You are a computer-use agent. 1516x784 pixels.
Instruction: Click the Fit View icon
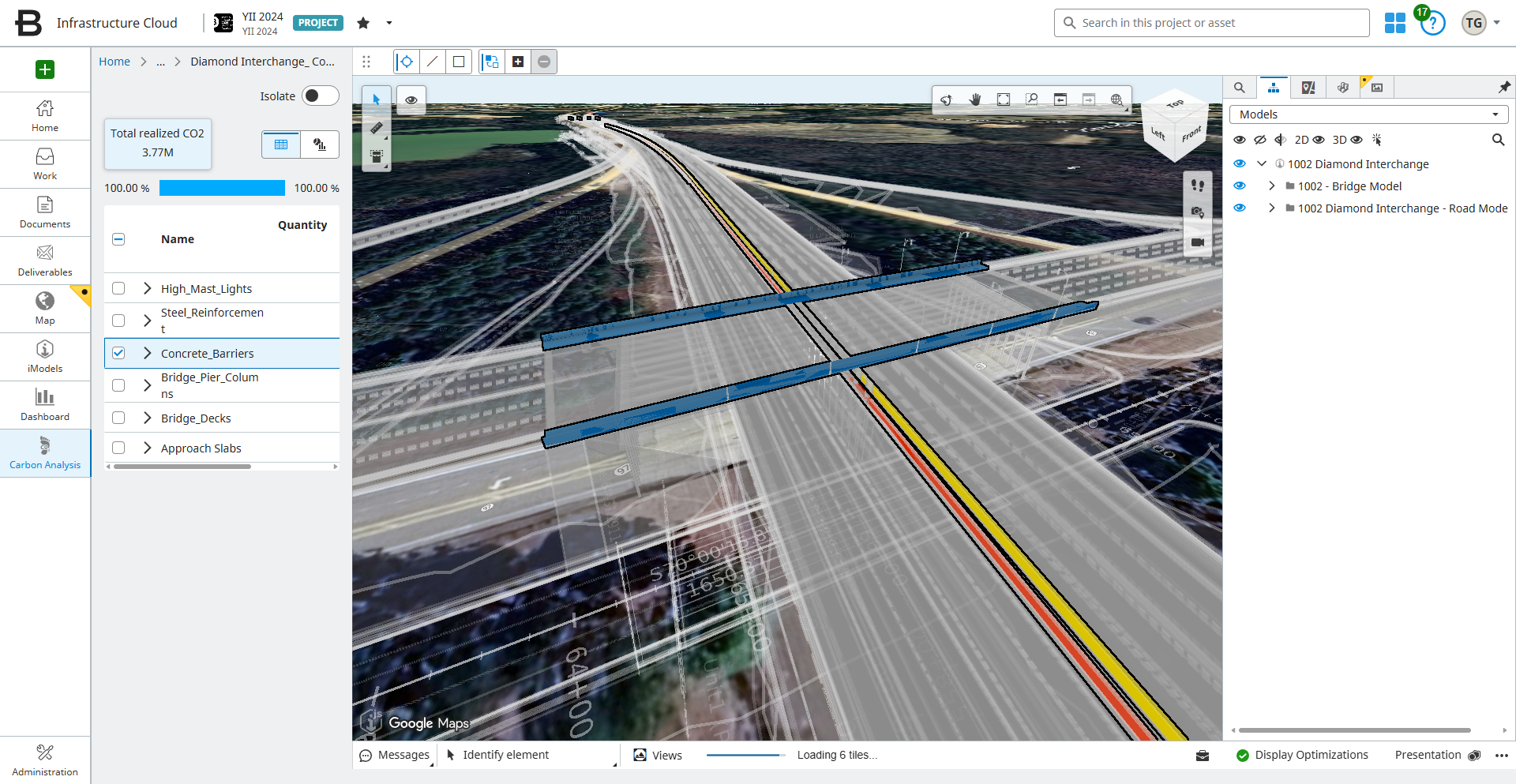[x=1004, y=99]
